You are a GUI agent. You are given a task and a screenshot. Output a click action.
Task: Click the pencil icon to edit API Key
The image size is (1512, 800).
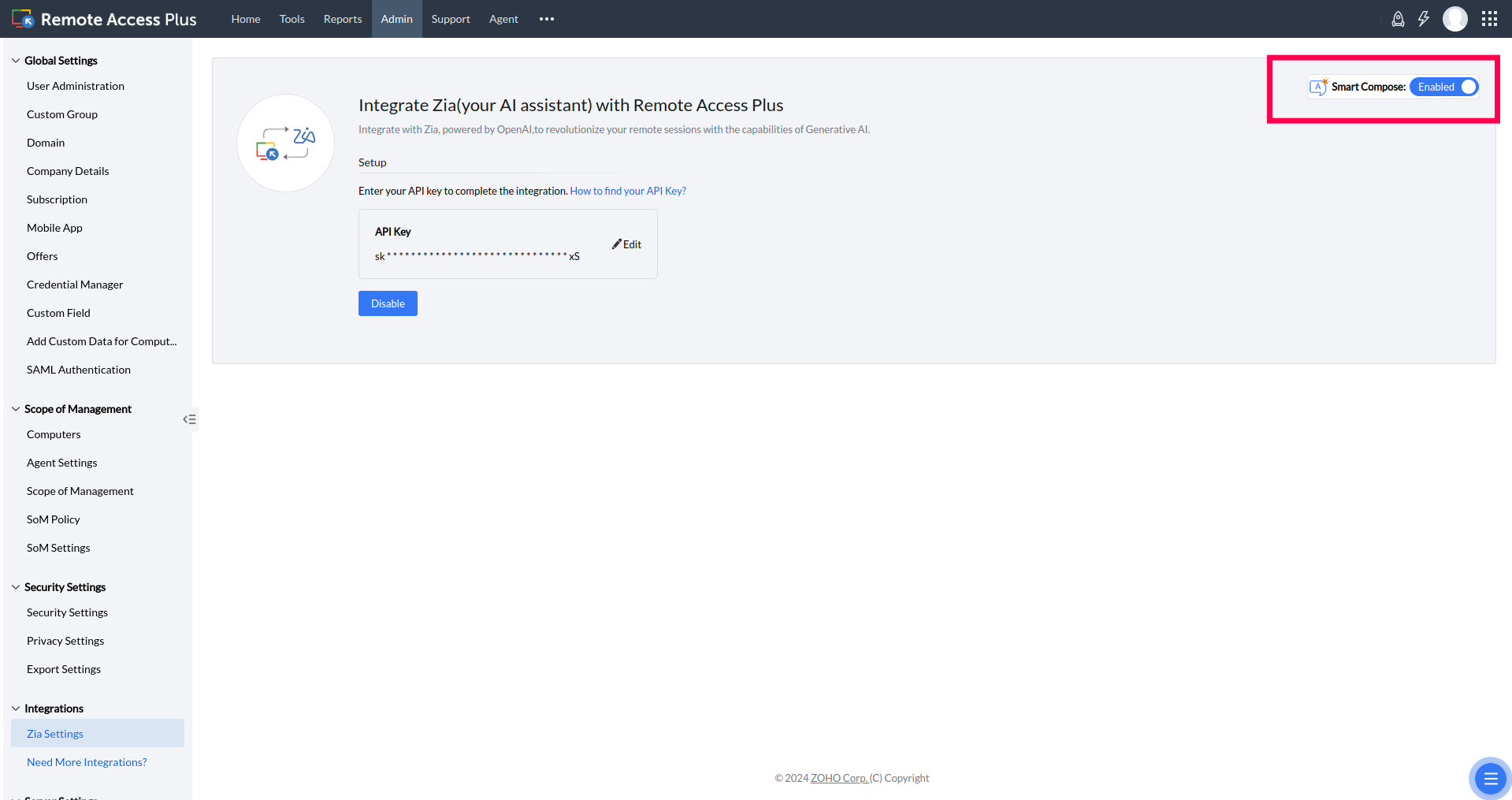pos(617,244)
